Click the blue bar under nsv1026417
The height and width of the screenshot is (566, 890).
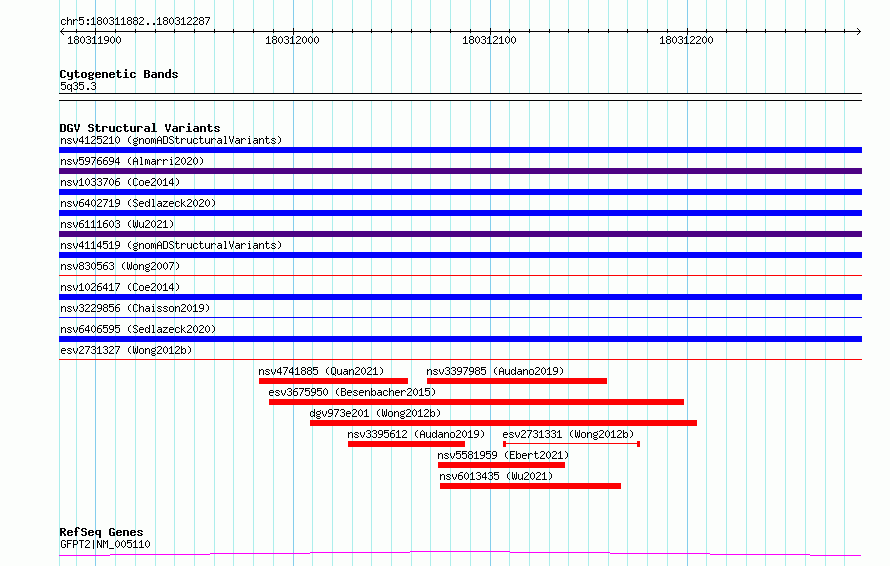(460, 297)
